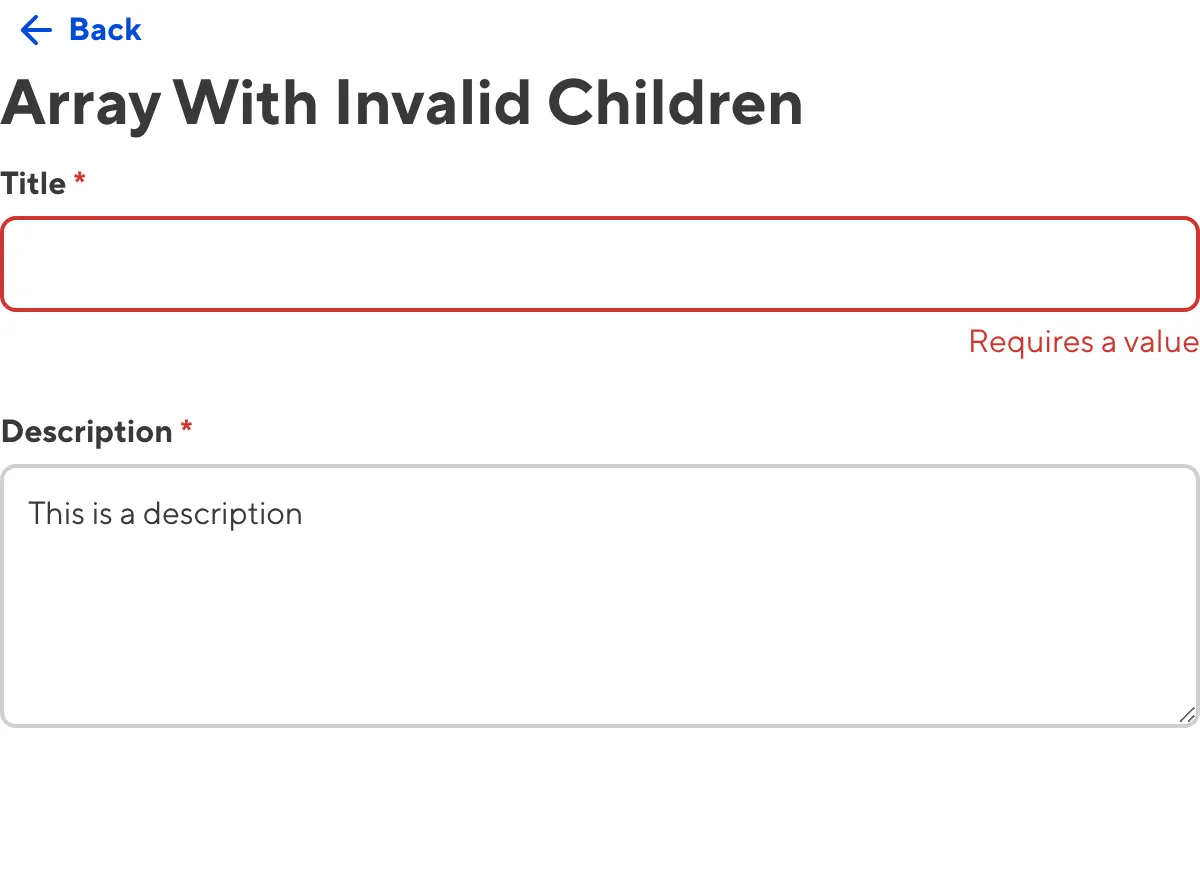Click the word "Requires" in the error text
Viewport: 1200px width, 888px height.
click(x=1031, y=342)
